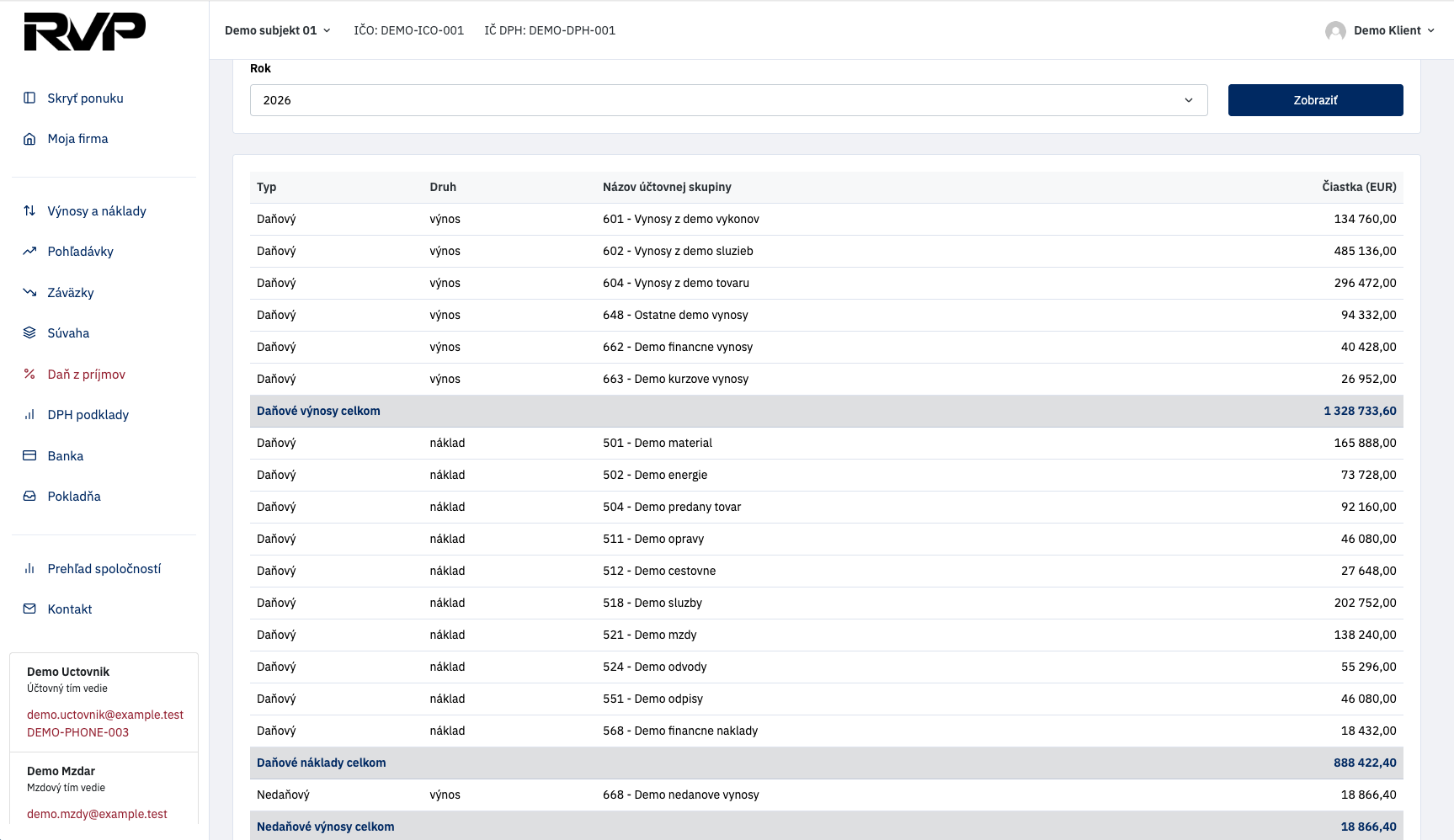The image size is (1454, 840).
Task: Click row 518 - Demo sluzby
Action: click(827, 603)
